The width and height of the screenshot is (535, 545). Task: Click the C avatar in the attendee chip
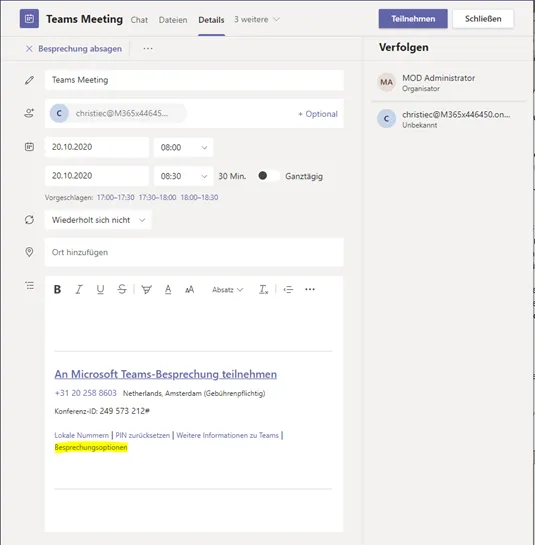[x=59, y=113]
